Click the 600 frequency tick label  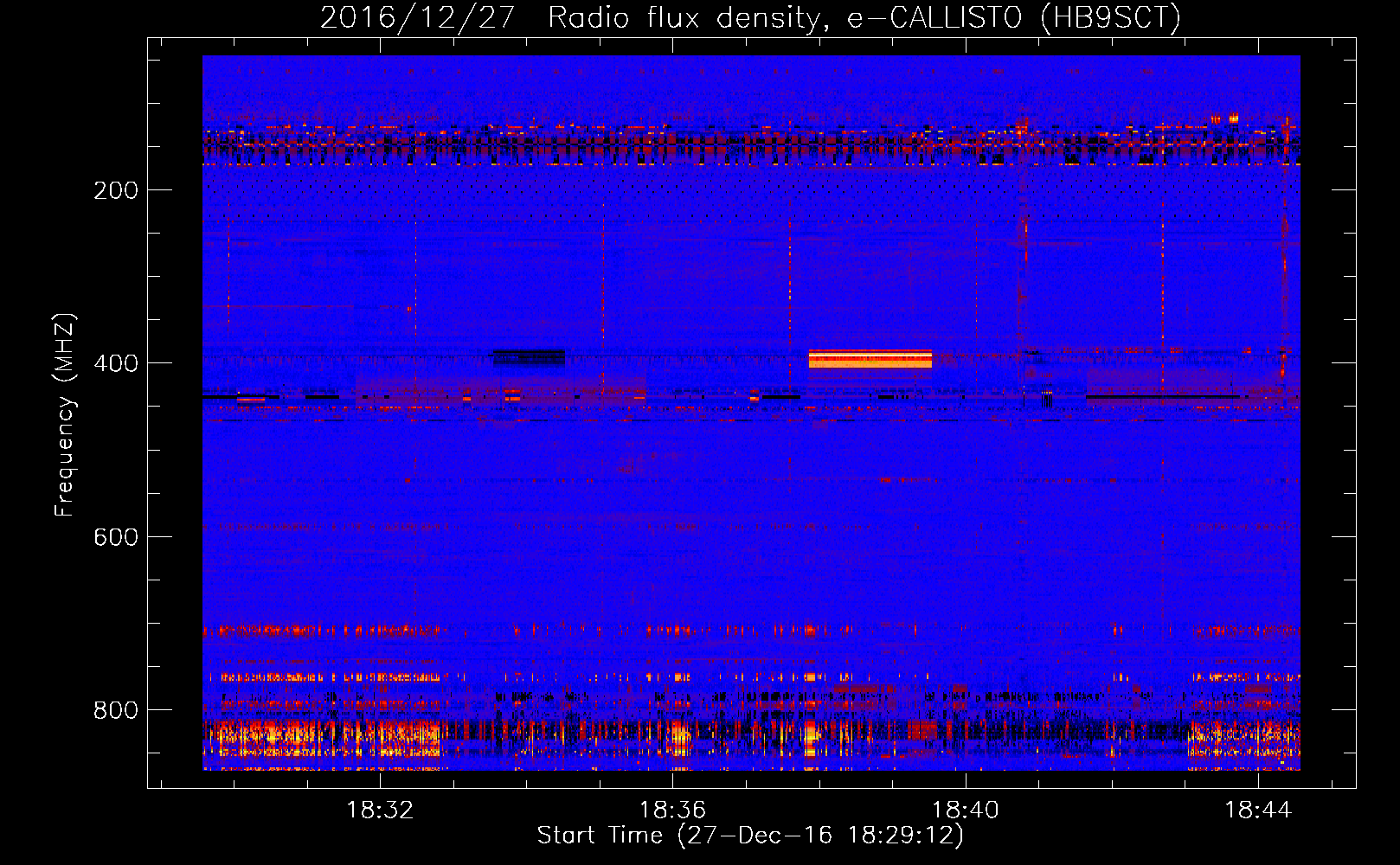tap(116, 537)
